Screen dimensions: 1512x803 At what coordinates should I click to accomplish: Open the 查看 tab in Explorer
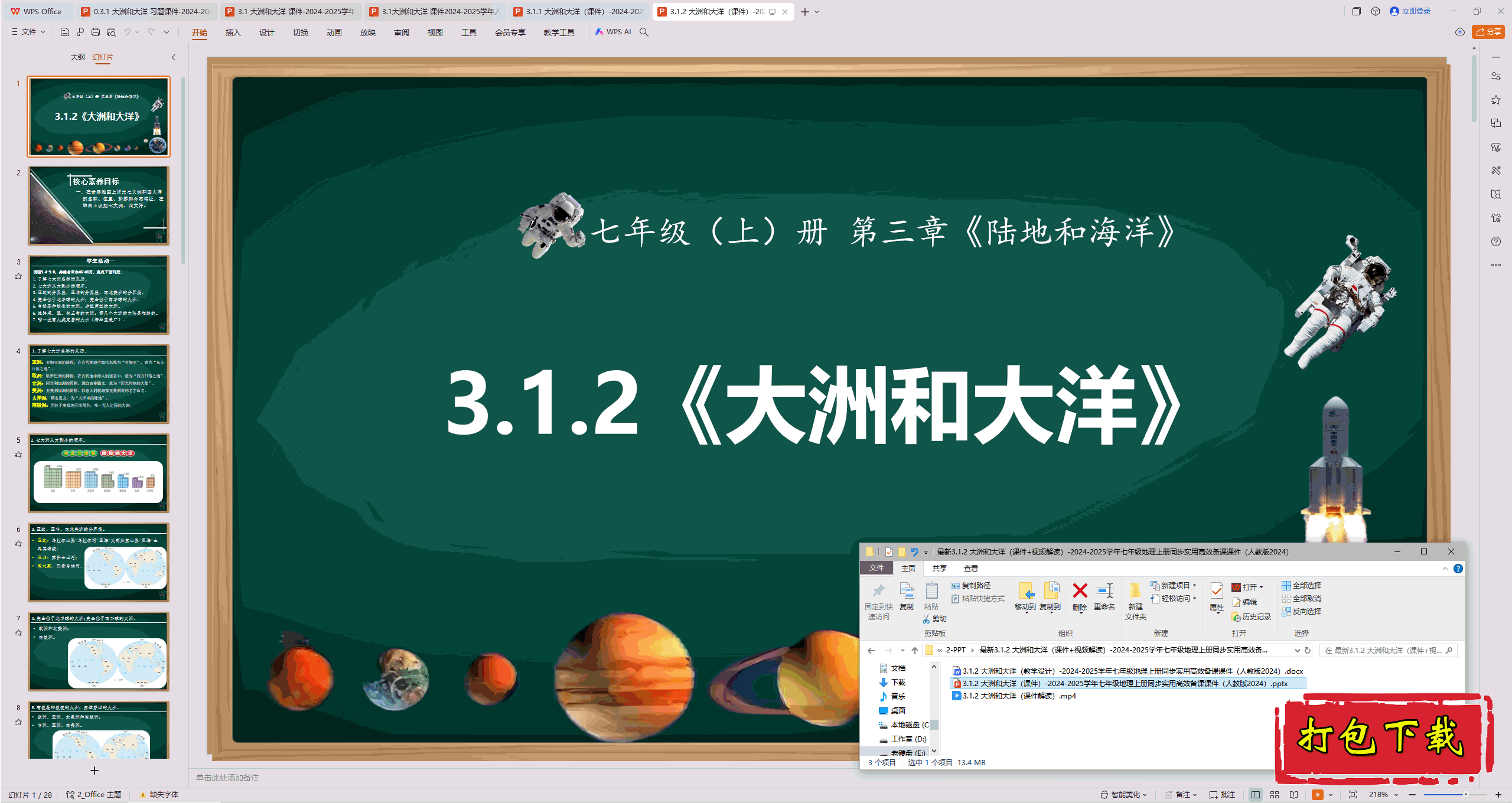[971, 568]
